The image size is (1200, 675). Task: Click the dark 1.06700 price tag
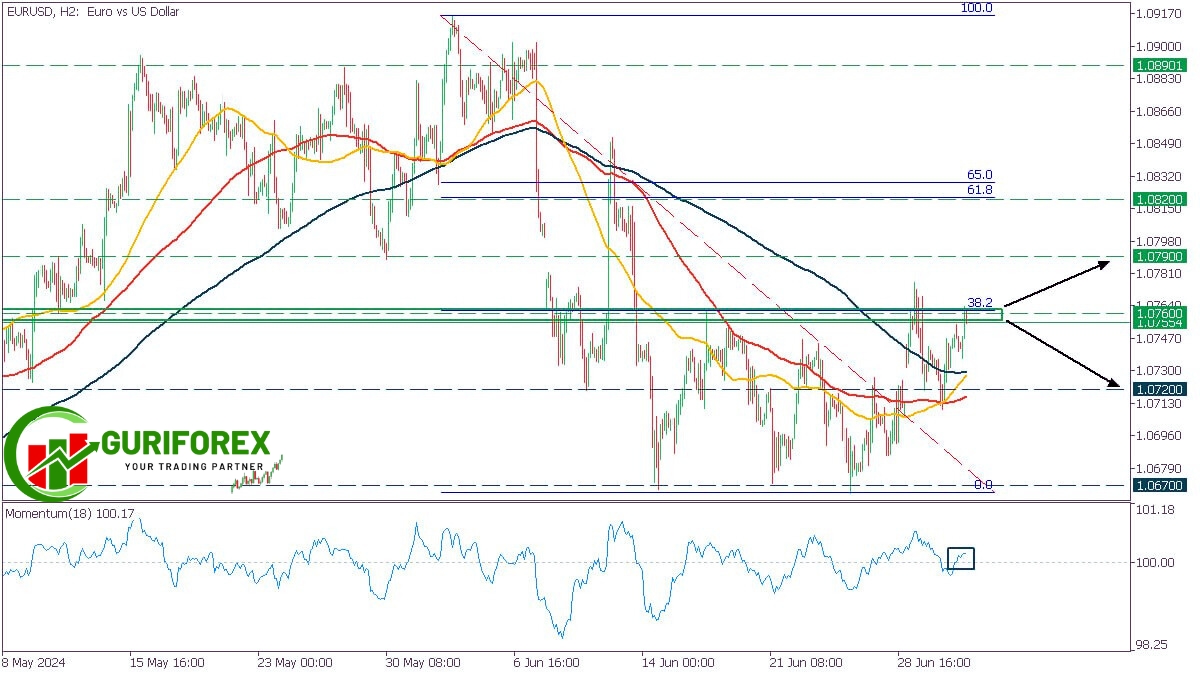[1159, 485]
